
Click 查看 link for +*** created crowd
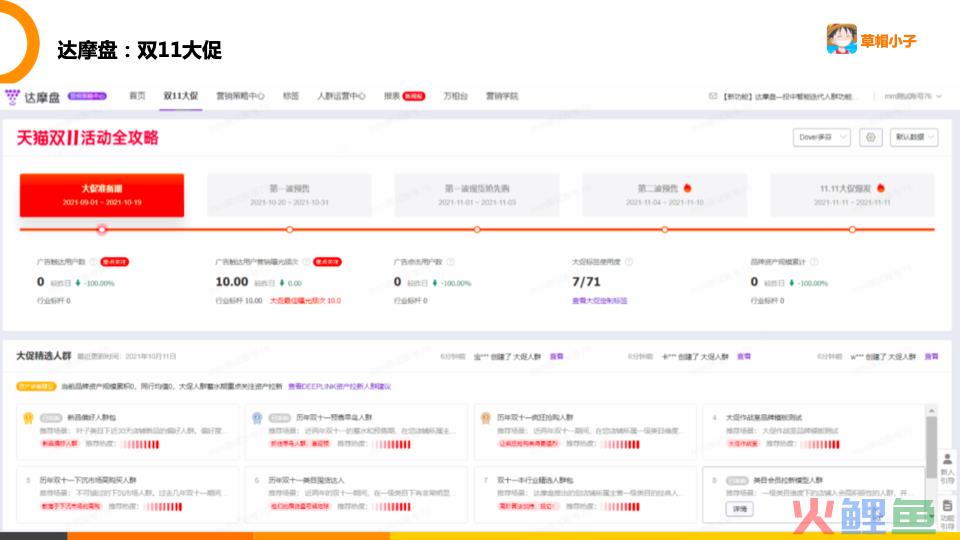[743, 356]
